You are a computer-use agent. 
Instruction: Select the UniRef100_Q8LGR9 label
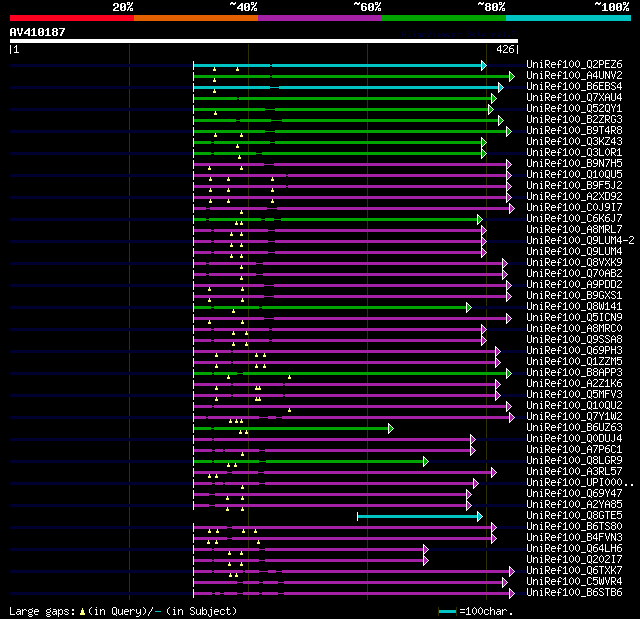[574, 460]
